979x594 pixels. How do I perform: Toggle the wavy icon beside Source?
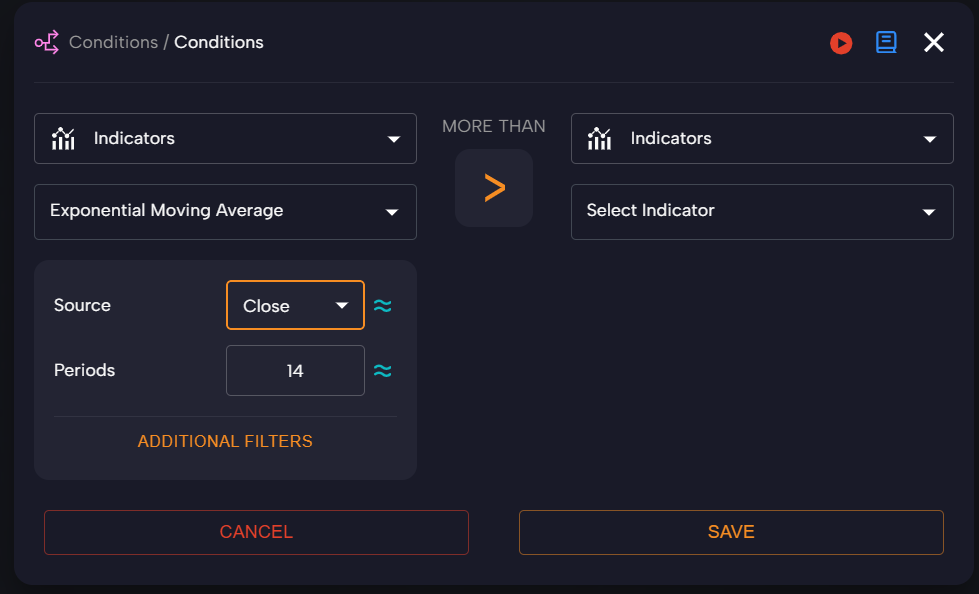[x=382, y=306]
